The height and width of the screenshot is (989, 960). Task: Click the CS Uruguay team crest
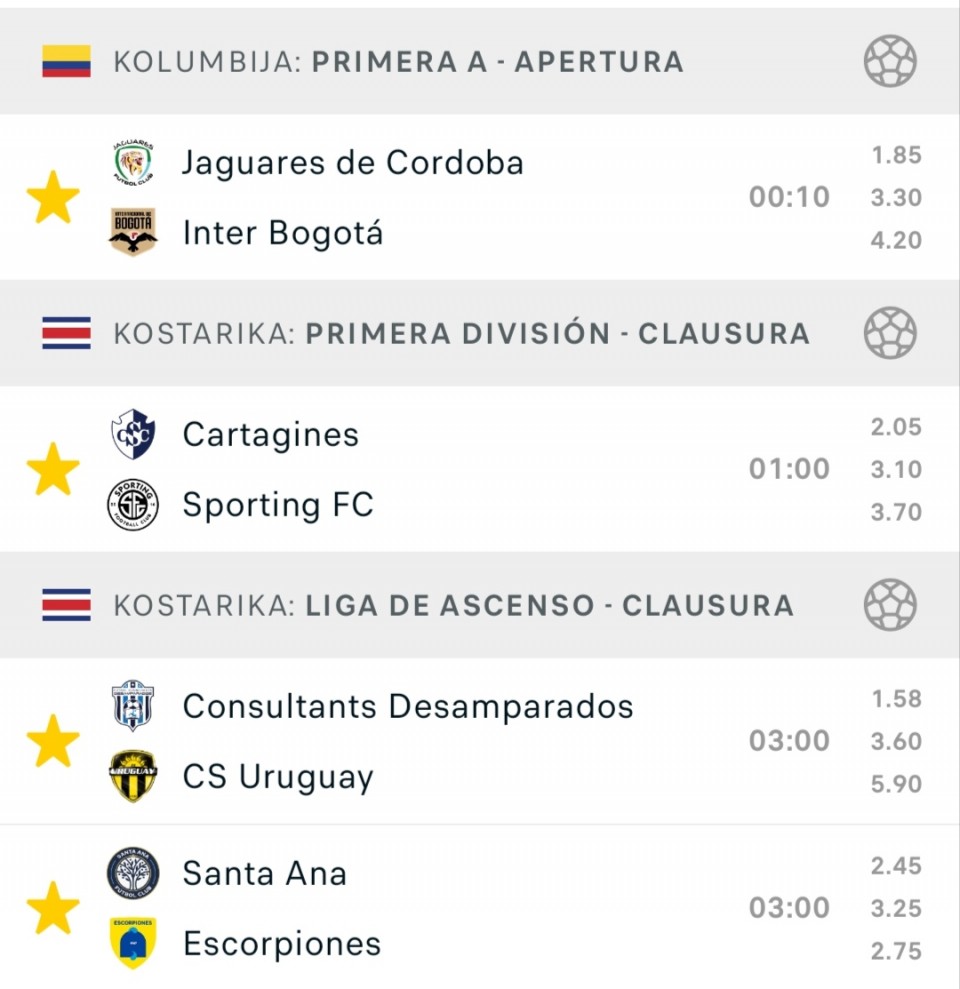pyautogui.click(x=133, y=777)
